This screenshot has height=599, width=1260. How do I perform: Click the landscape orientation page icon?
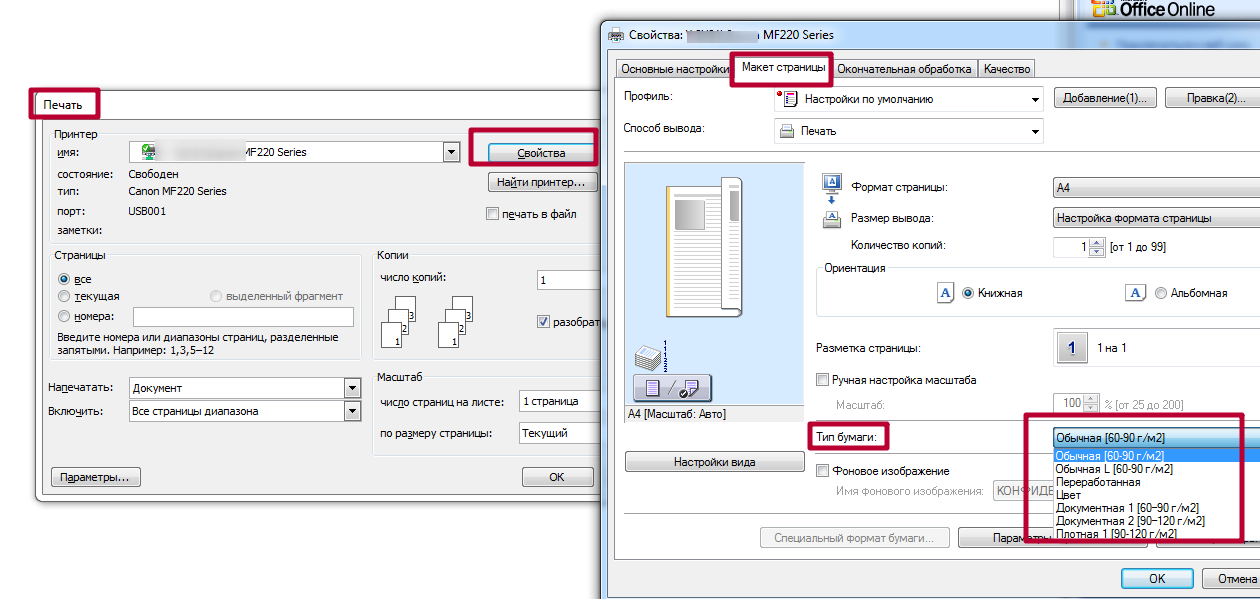pyautogui.click(x=1135, y=293)
